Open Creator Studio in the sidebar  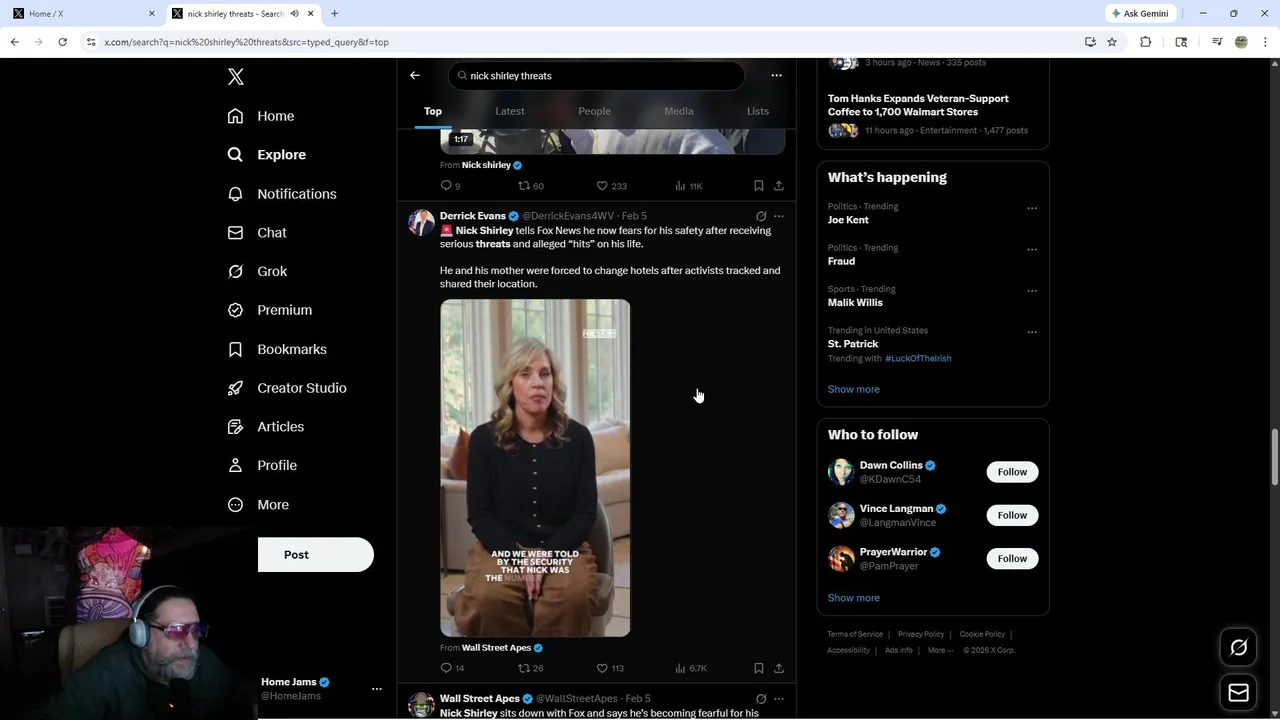pos(287,388)
